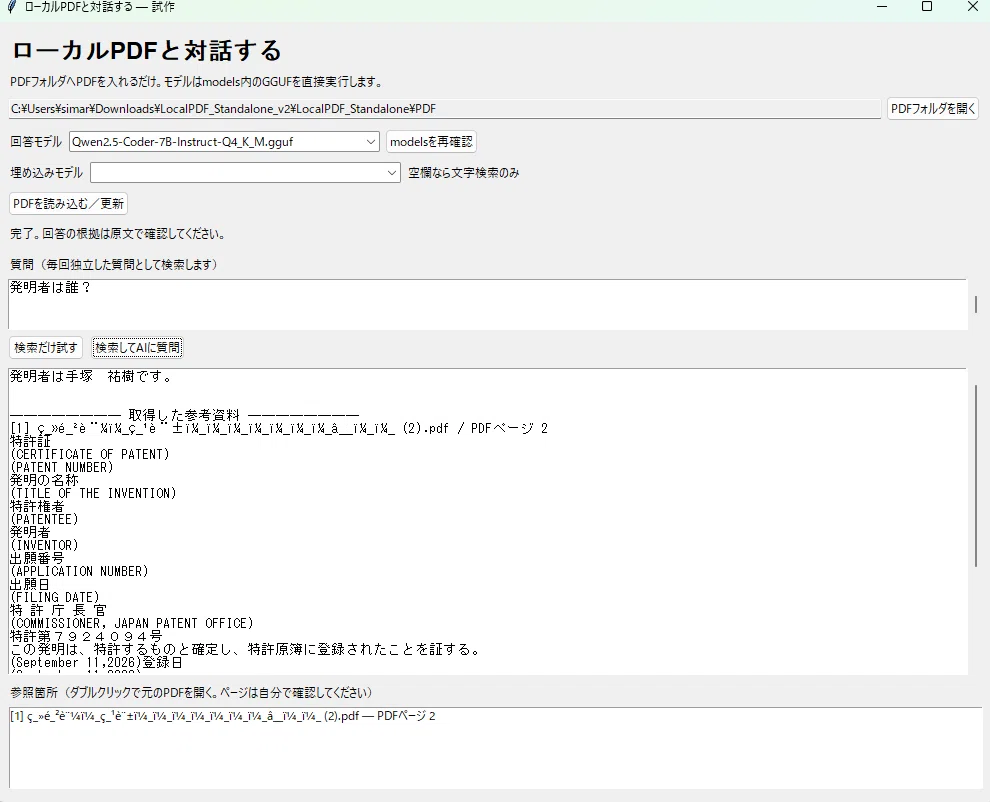990x802 pixels.
Task: Click the 検索だけ試す button
Action: tap(45, 348)
